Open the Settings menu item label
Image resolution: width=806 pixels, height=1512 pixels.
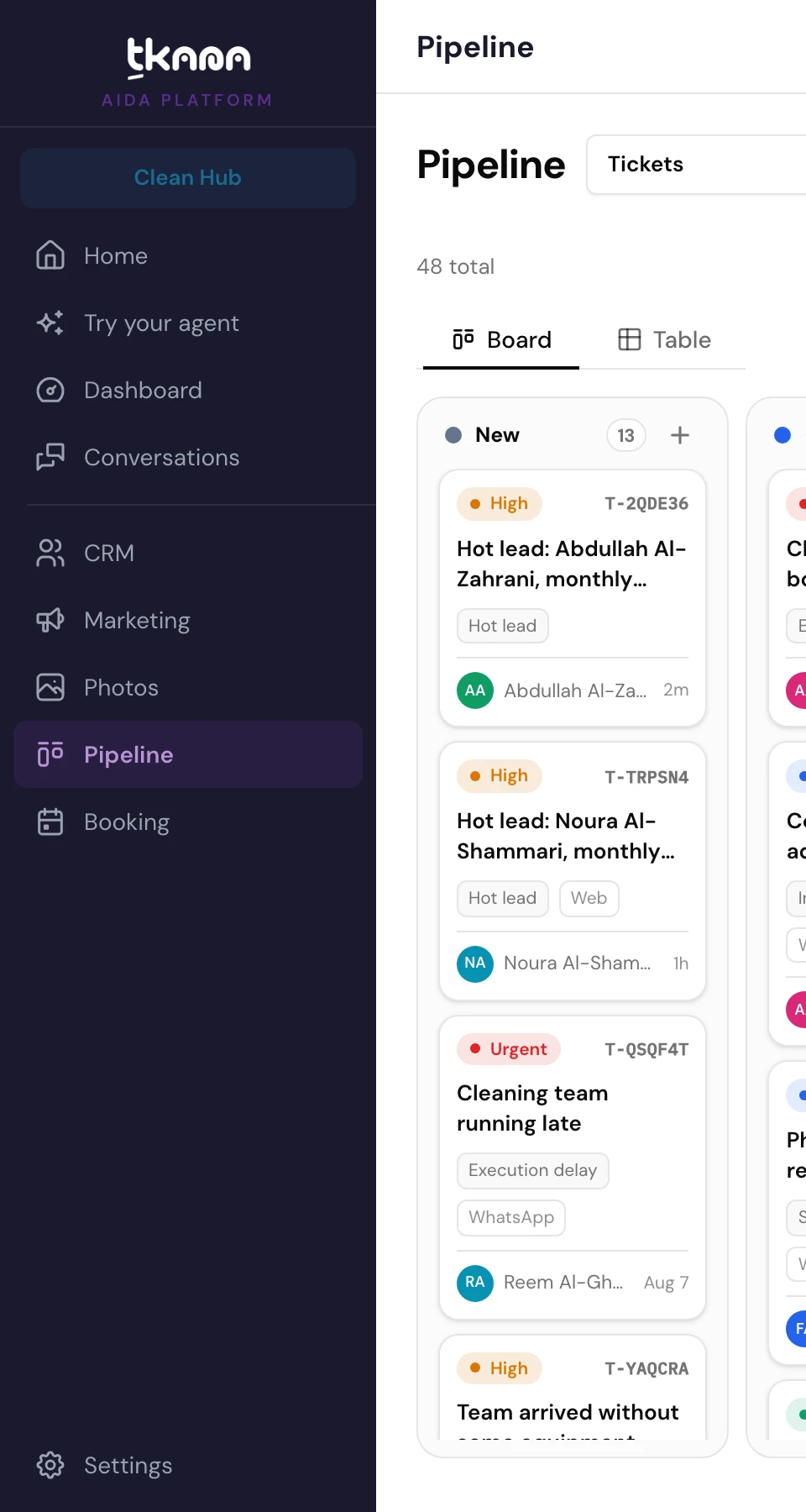(128, 1465)
